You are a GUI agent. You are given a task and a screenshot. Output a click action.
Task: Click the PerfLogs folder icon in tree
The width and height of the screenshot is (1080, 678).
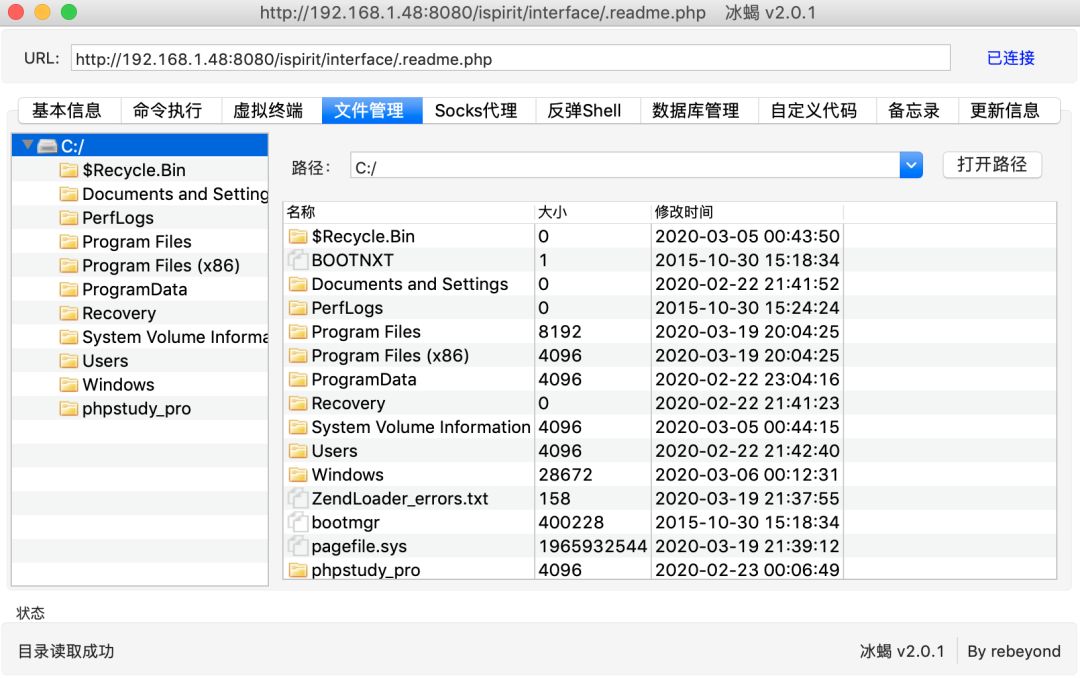(69, 218)
